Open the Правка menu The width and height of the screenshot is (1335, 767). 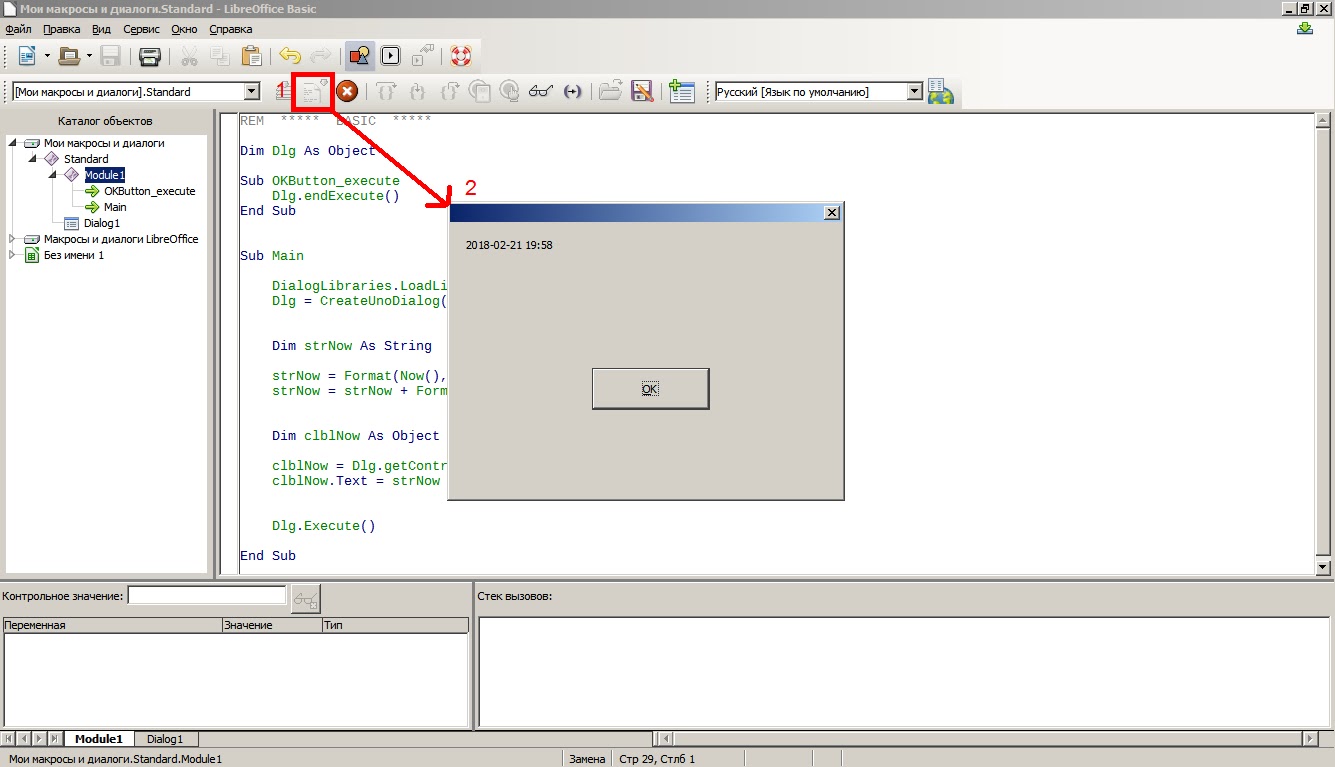(x=61, y=29)
